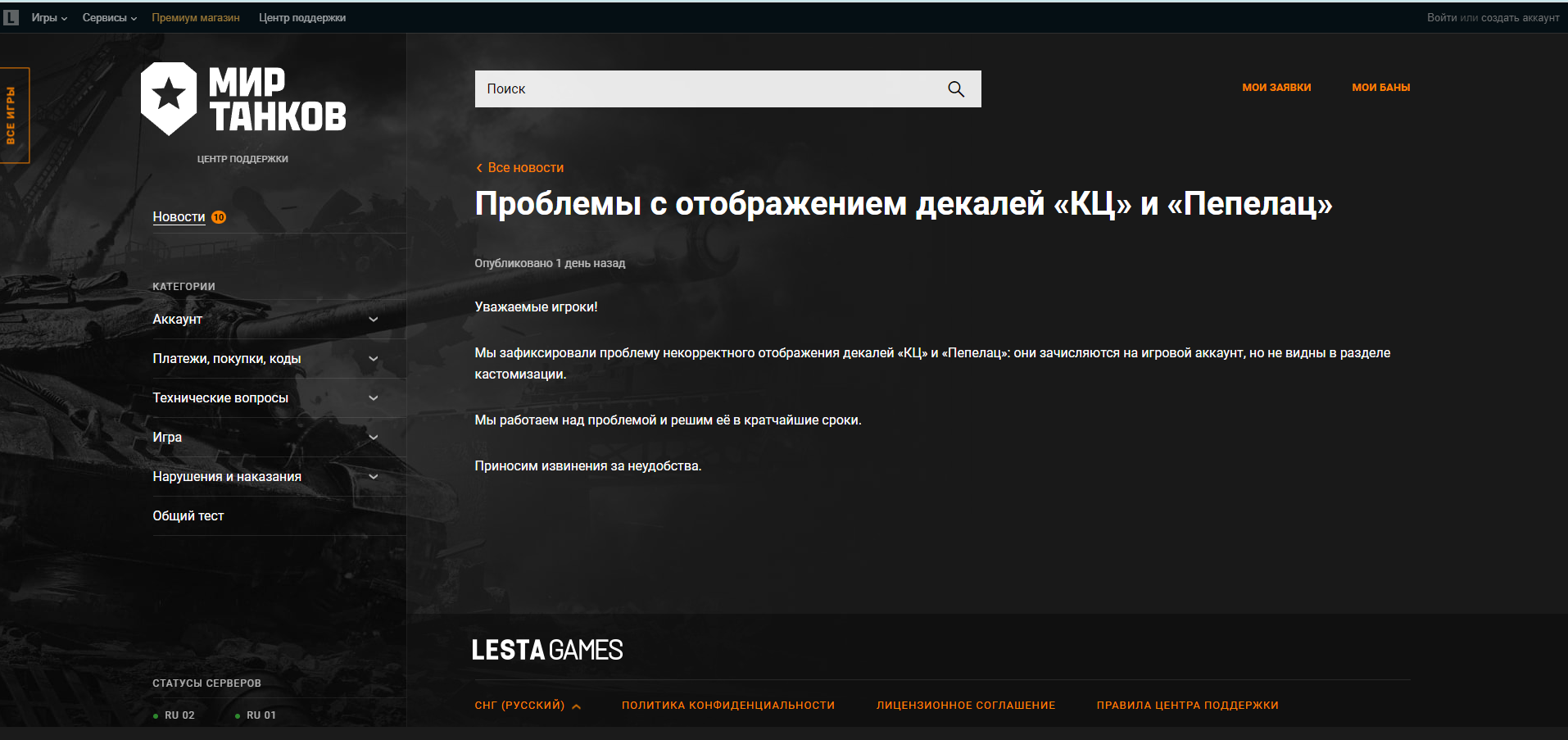This screenshot has width=1568, height=740.
Task: Expand Технические вопросы category
Action: click(x=373, y=398)
